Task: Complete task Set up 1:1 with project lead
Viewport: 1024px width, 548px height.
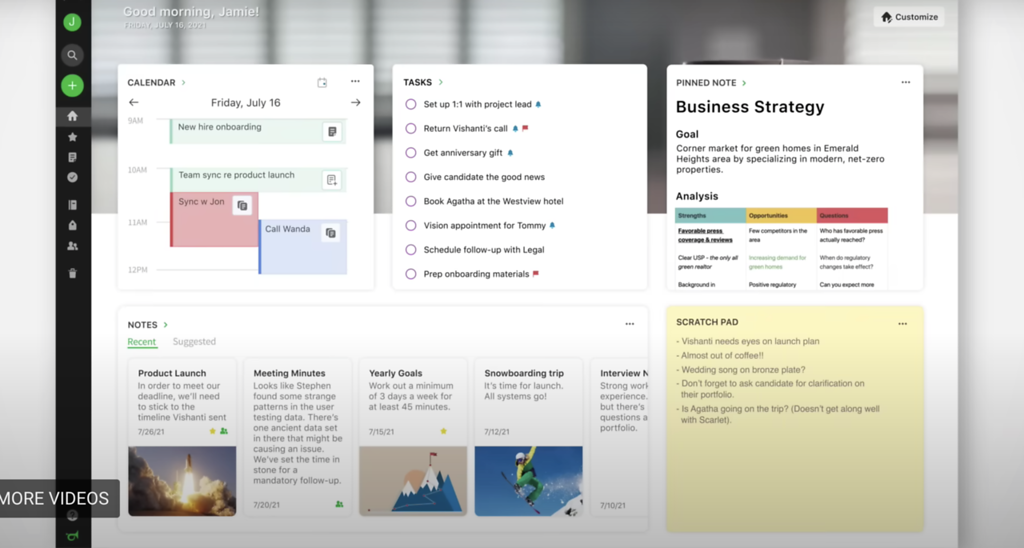Action: 411,104
